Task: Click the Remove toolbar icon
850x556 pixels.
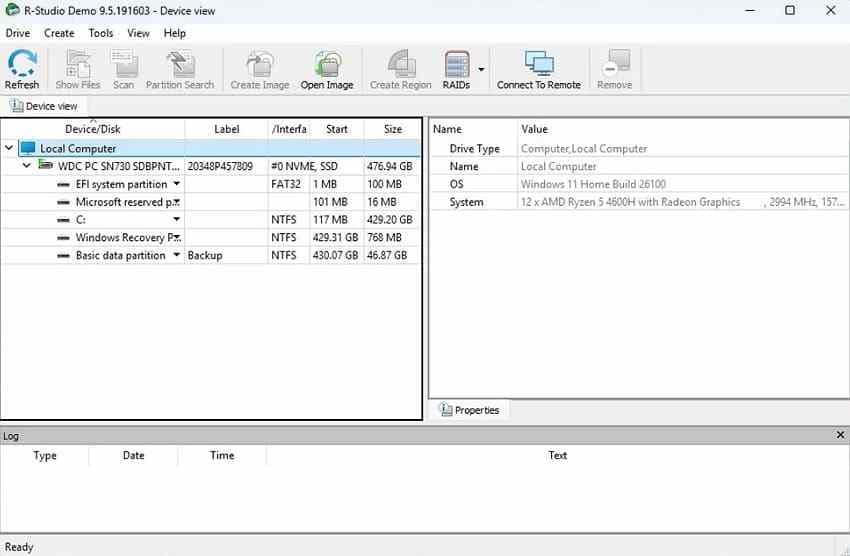Action: click(615, 63)
